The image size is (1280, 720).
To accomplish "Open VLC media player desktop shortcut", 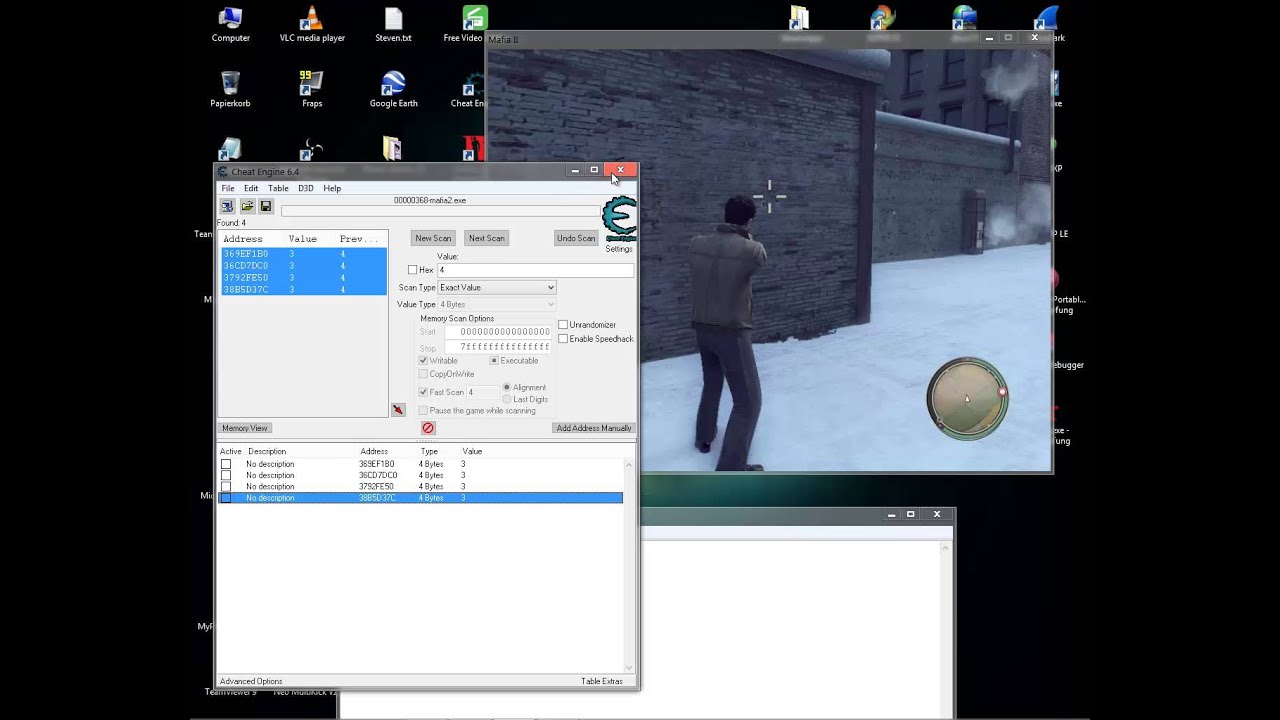I will pos(312,25).
